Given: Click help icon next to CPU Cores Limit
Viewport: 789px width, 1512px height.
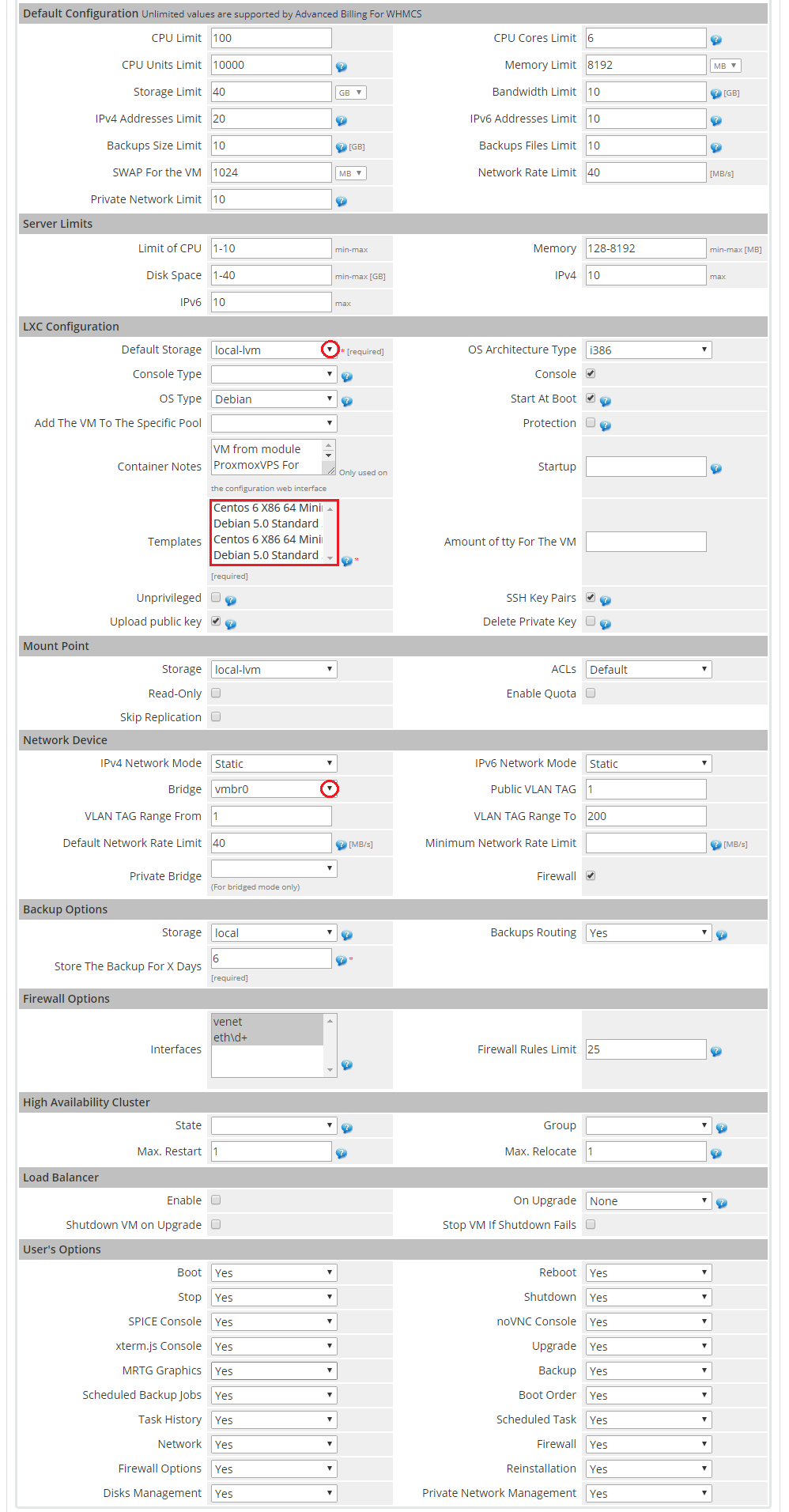Looking at the screenshot, I should pos(715,40).
